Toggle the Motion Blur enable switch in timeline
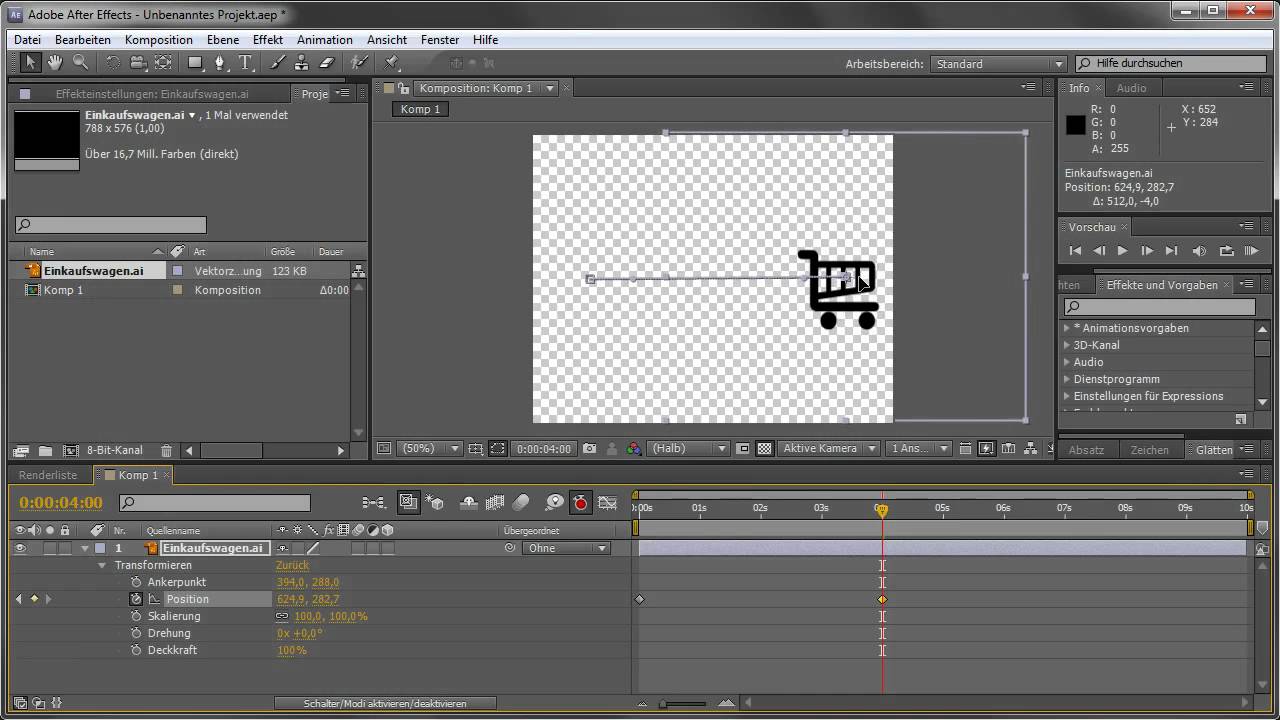The image size is (1280, 720). [x=521, y=502]
